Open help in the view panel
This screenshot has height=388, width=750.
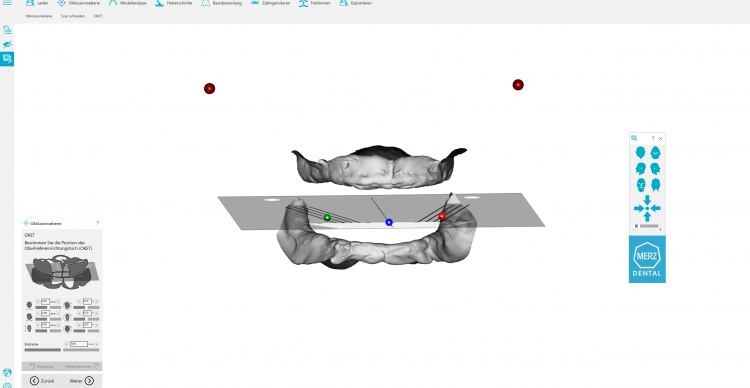653,138
